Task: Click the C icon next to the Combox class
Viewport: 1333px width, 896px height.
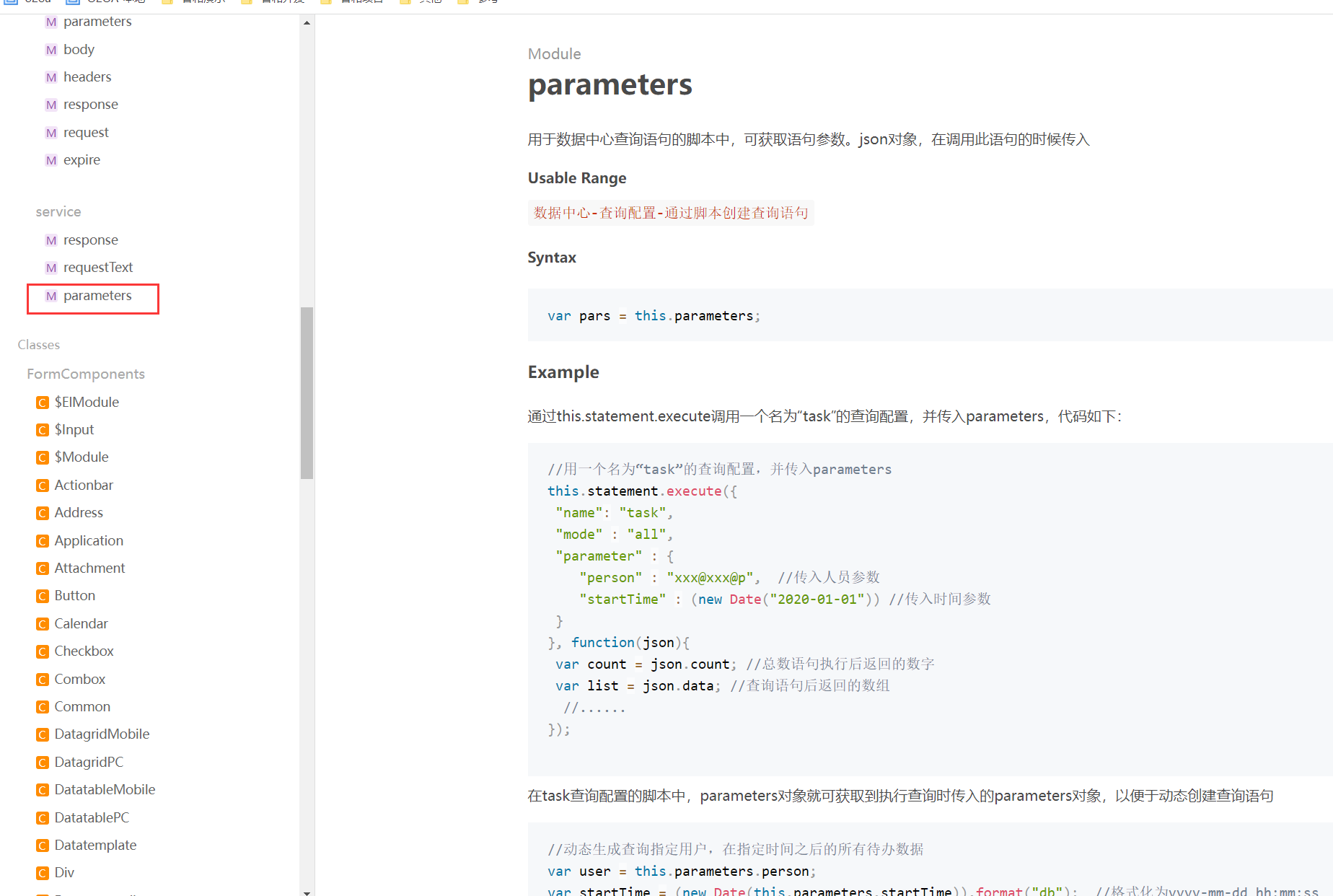Action: (43, 679)
